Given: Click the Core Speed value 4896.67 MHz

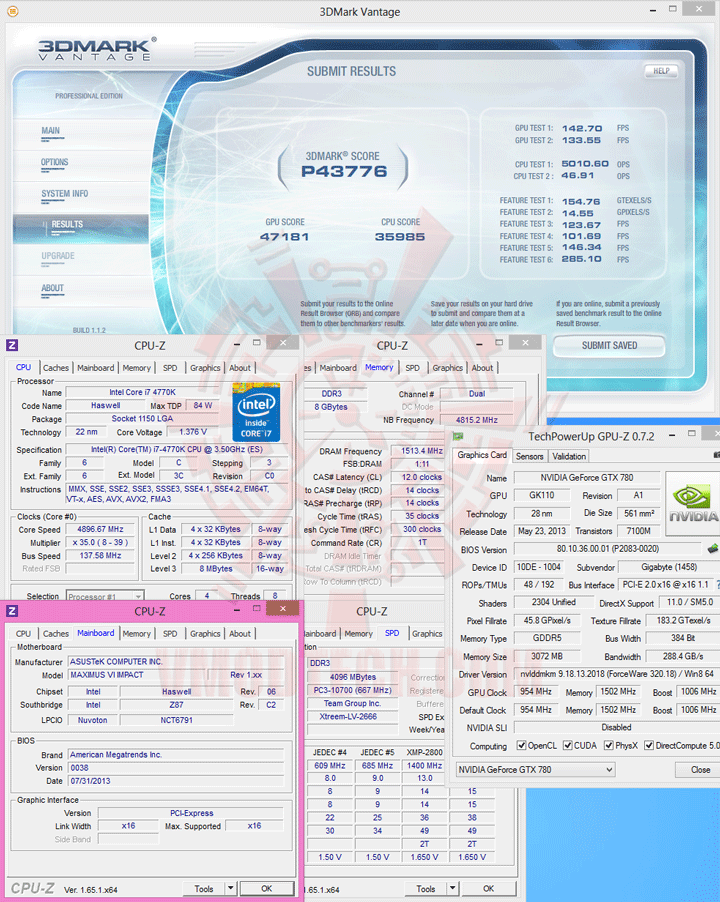Looking at the screenshot, I should pyautogui.click(x=100, y=529).
